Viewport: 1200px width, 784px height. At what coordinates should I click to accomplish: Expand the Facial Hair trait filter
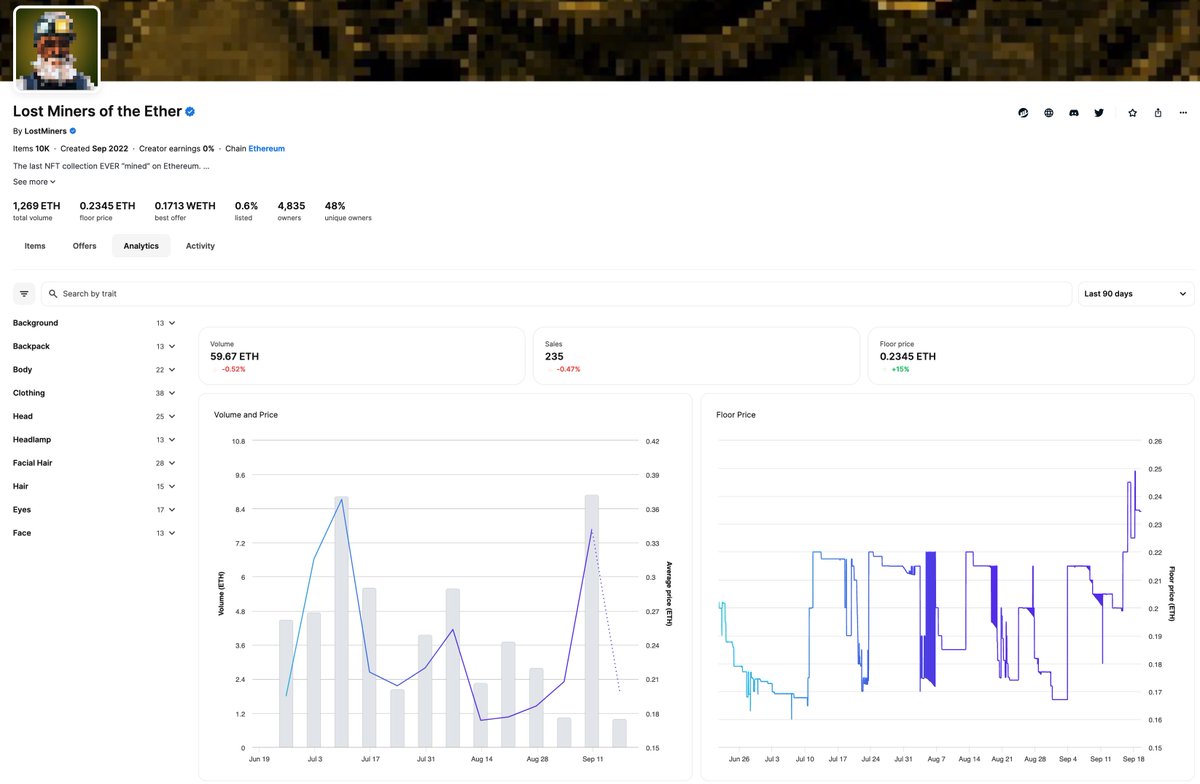coord(94,463)
